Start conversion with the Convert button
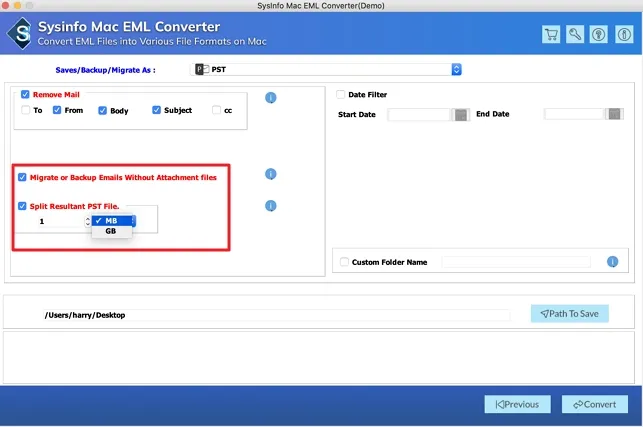643x427 pixels. [x=595, y=404]
